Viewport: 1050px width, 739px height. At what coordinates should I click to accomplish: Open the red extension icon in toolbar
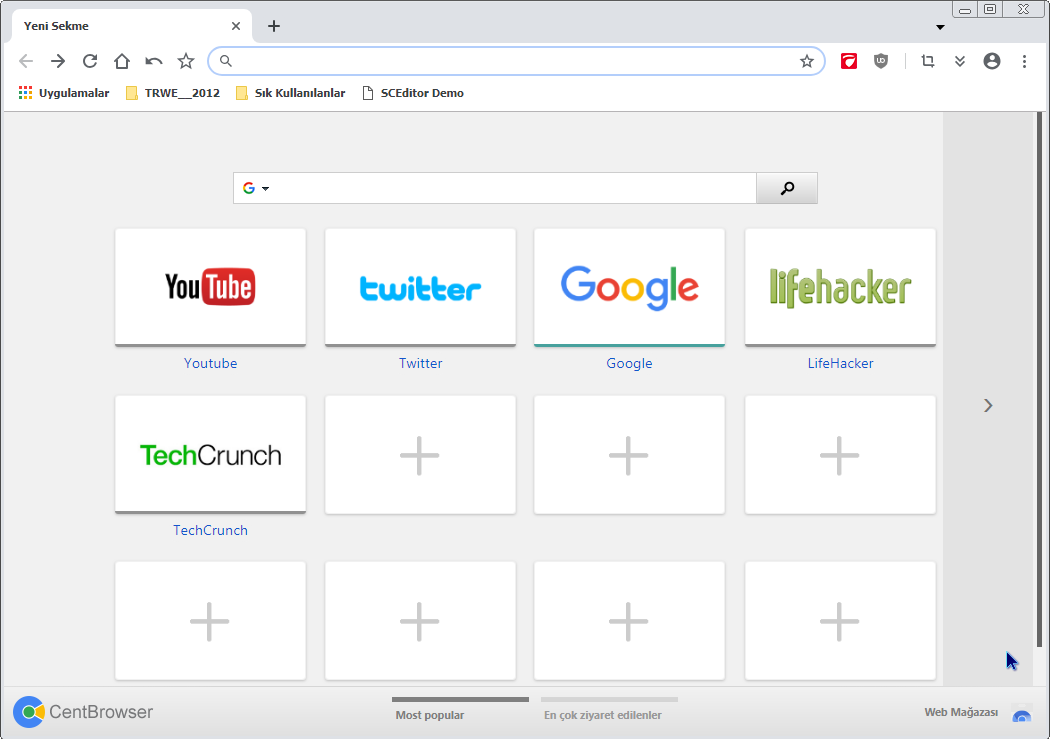pos(849,62)
